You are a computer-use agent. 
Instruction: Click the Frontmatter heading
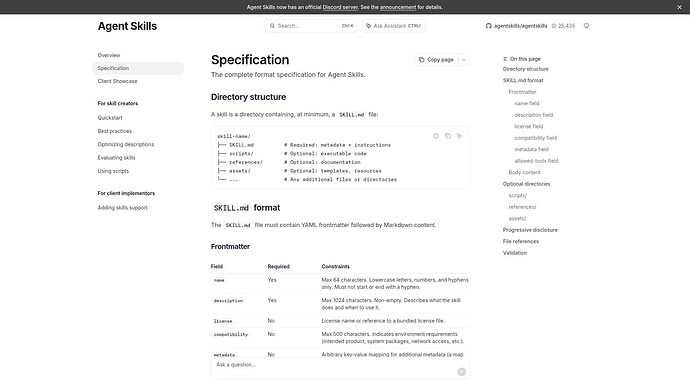[x=230, y=247]
